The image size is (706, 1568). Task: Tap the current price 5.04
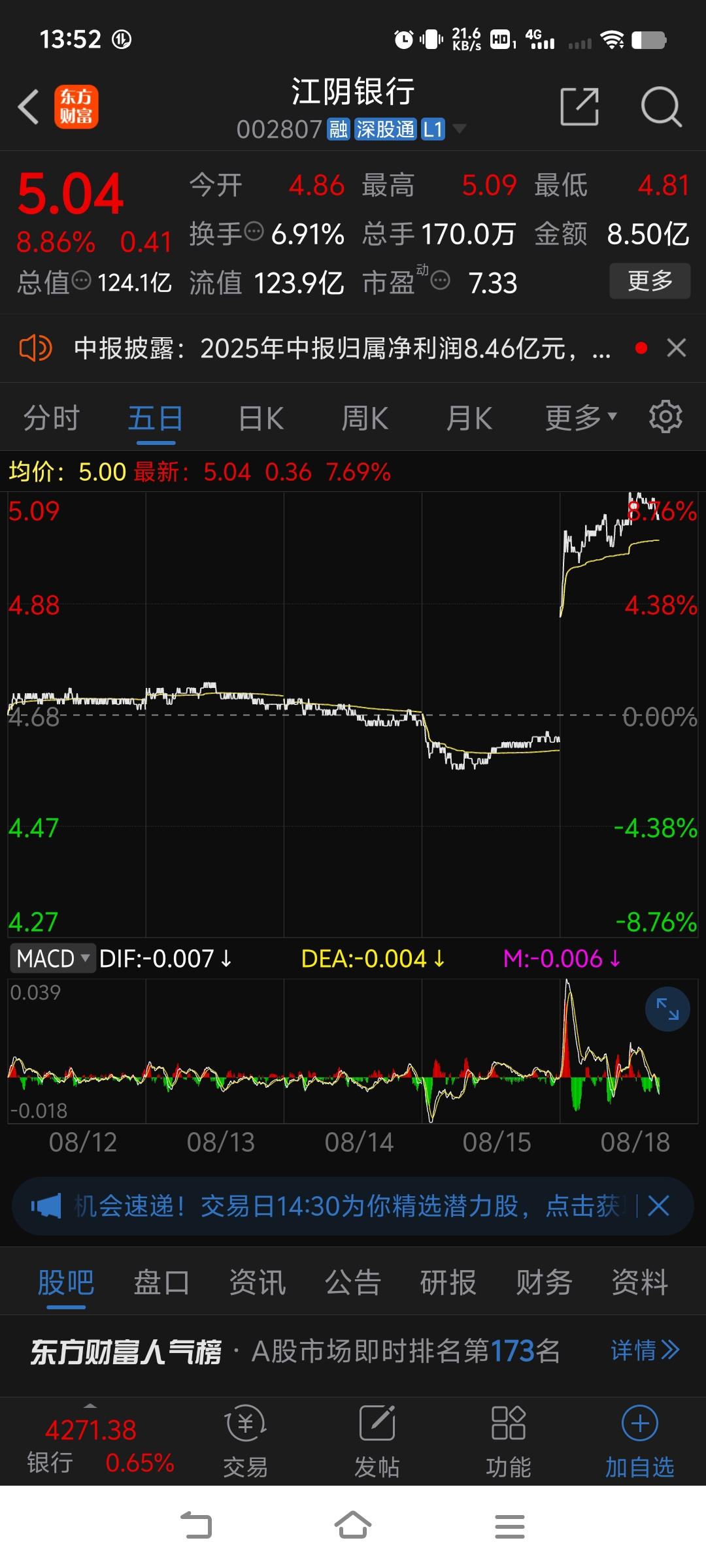pos(71,193)
